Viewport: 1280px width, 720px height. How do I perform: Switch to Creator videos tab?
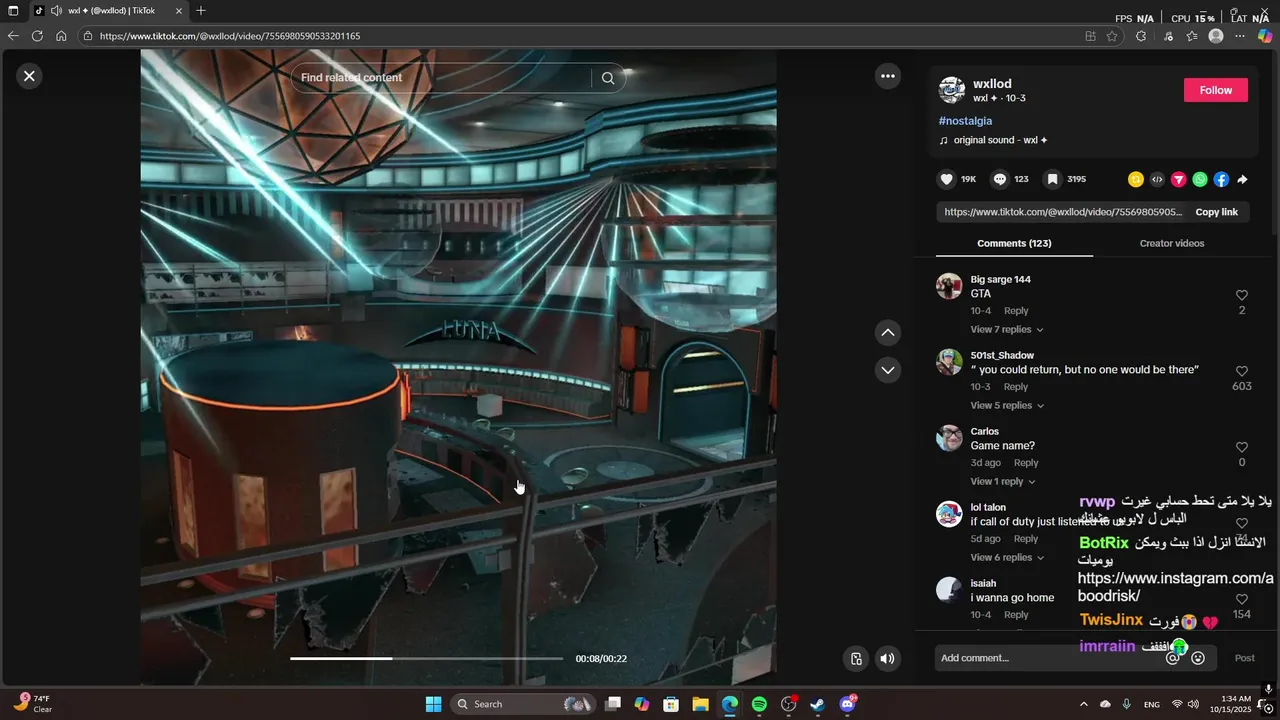[x=1171, y=243]
